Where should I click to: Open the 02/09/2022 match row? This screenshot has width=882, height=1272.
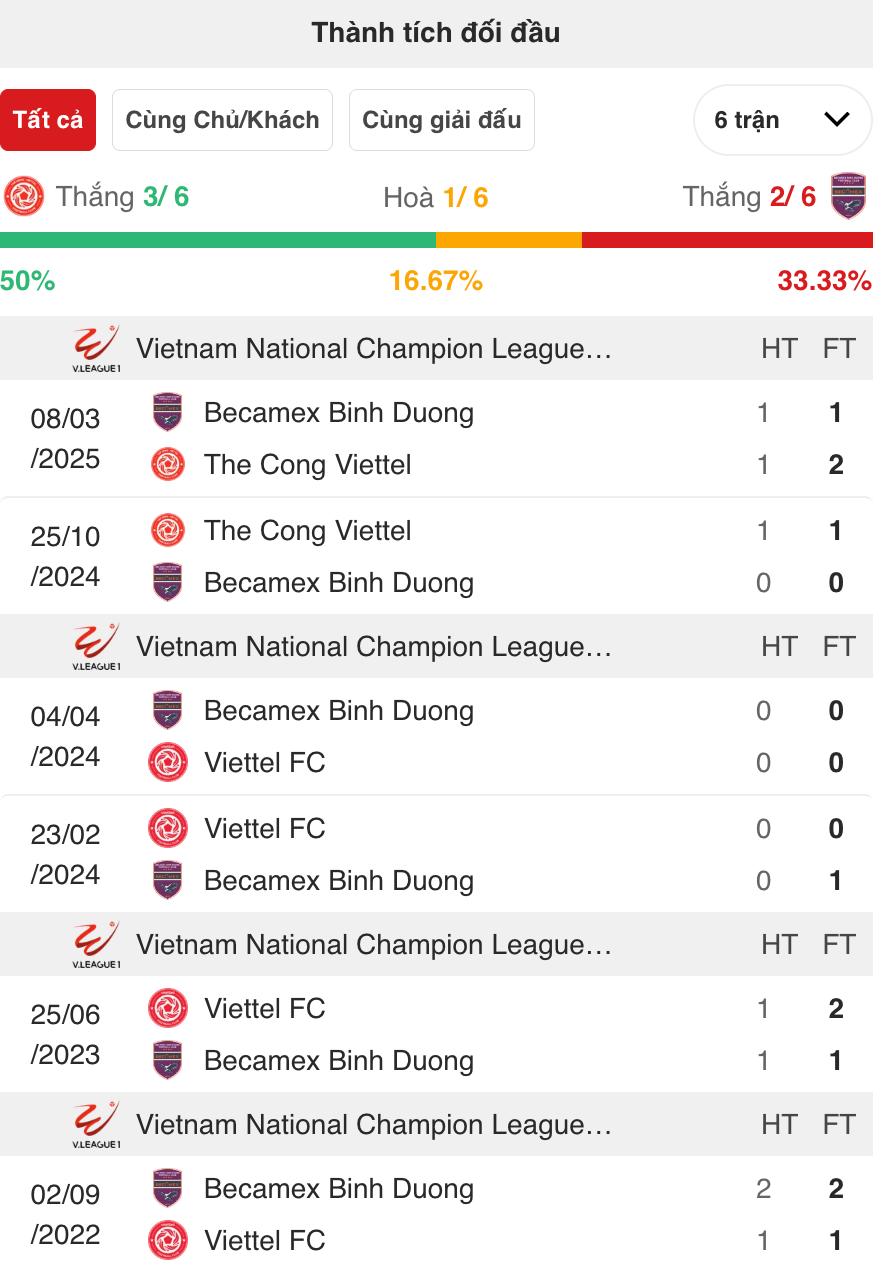click(x=436, y=1214)
